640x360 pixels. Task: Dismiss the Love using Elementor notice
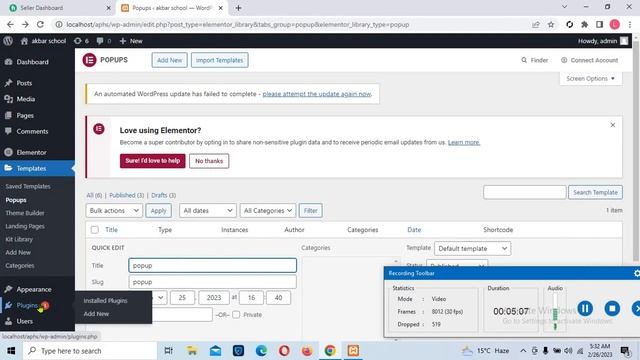[613, 125]
